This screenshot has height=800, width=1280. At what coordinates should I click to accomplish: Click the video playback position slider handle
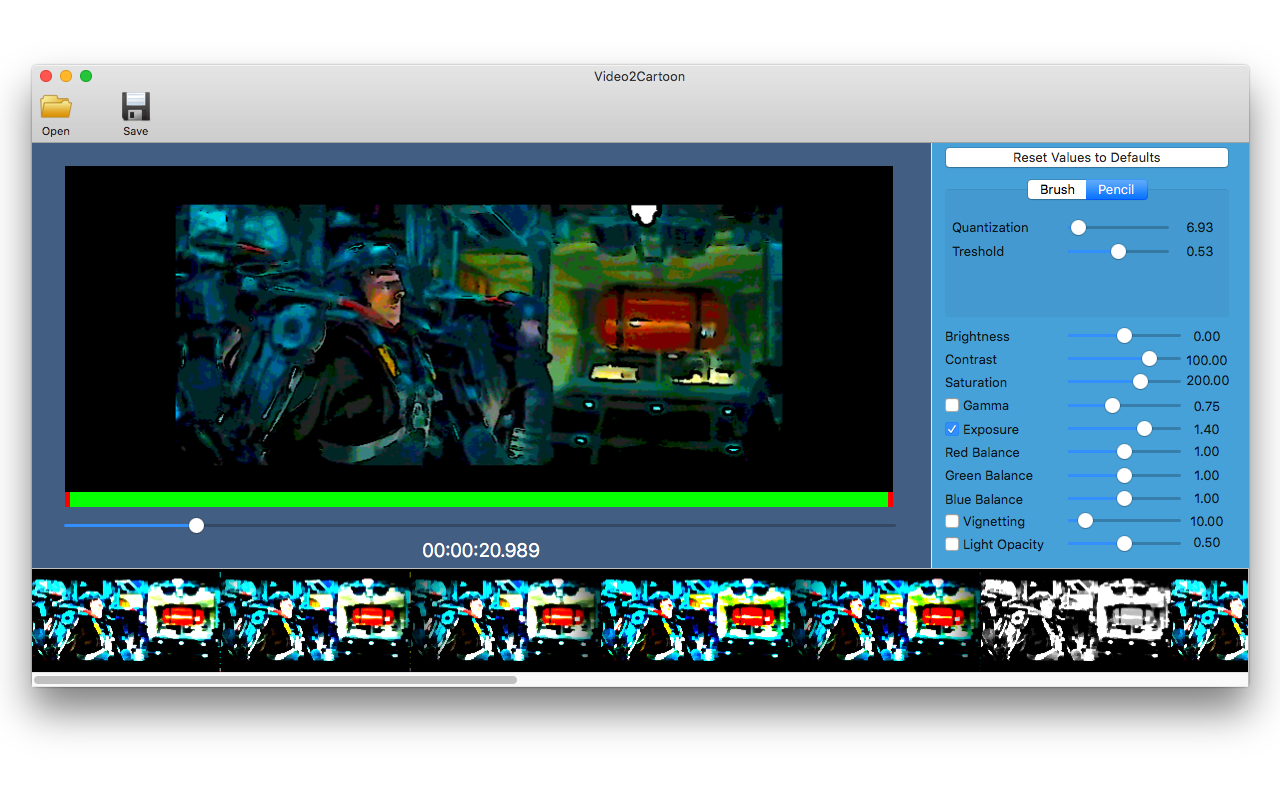coord(196,525)
